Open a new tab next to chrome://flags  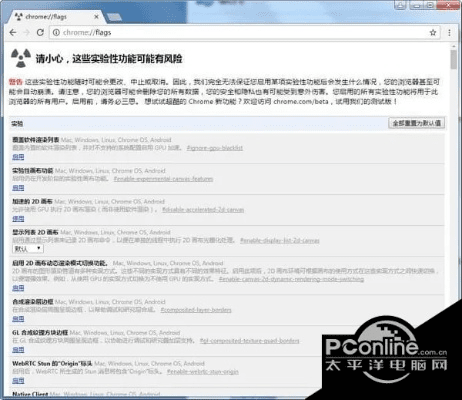pos(114,17)
